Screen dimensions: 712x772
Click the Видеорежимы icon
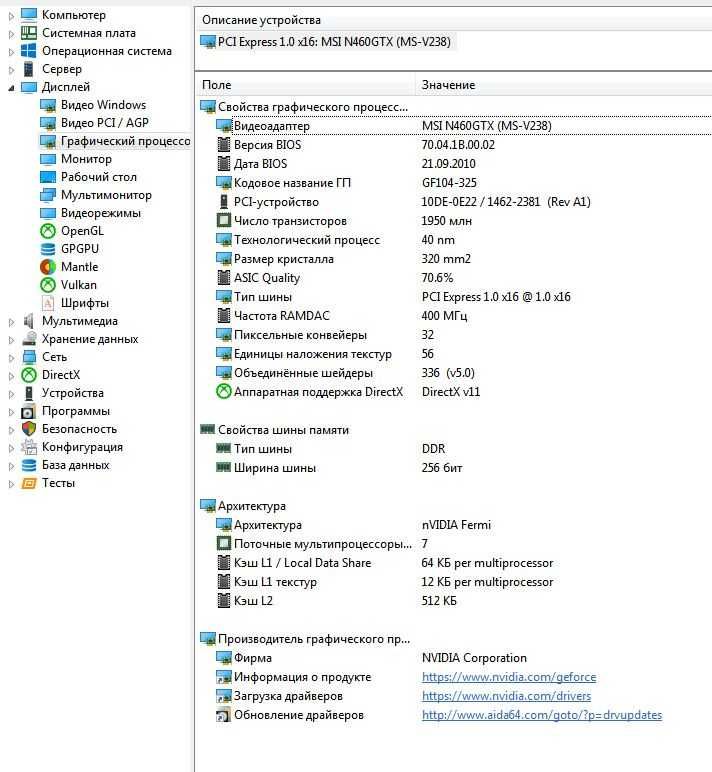click(48, 213)
